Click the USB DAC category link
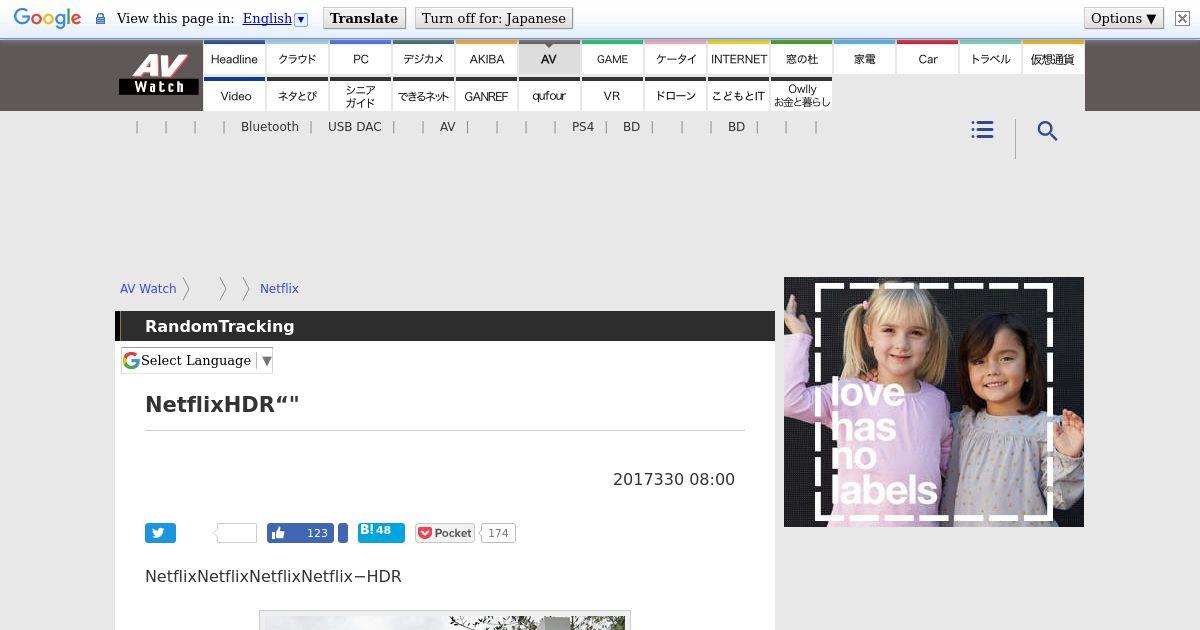The height and width of the screenshot is (630, 1200). coord(355,127)
